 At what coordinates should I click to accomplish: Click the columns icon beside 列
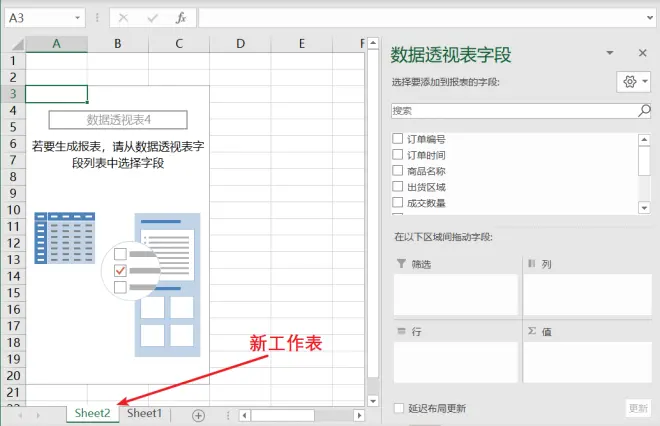coord(532,264)
